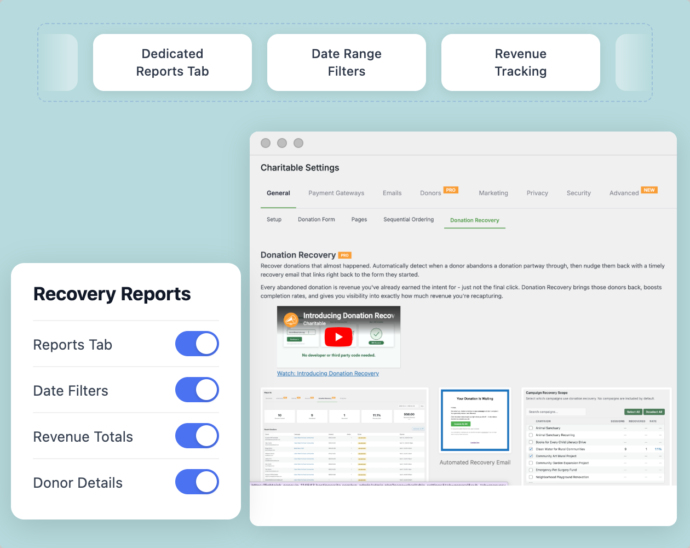Select the Setup sub-tab
The height and width of the screenshot is (548, 690).
click(274, 219)
